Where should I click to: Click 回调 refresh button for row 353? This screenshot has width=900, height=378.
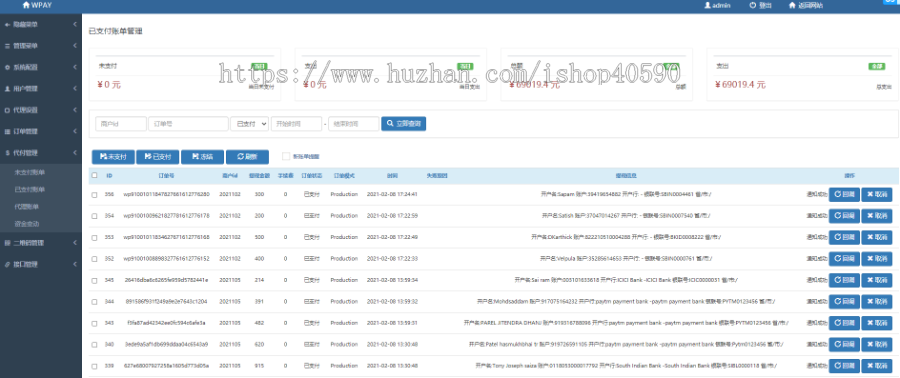click(x=844, y=237)
